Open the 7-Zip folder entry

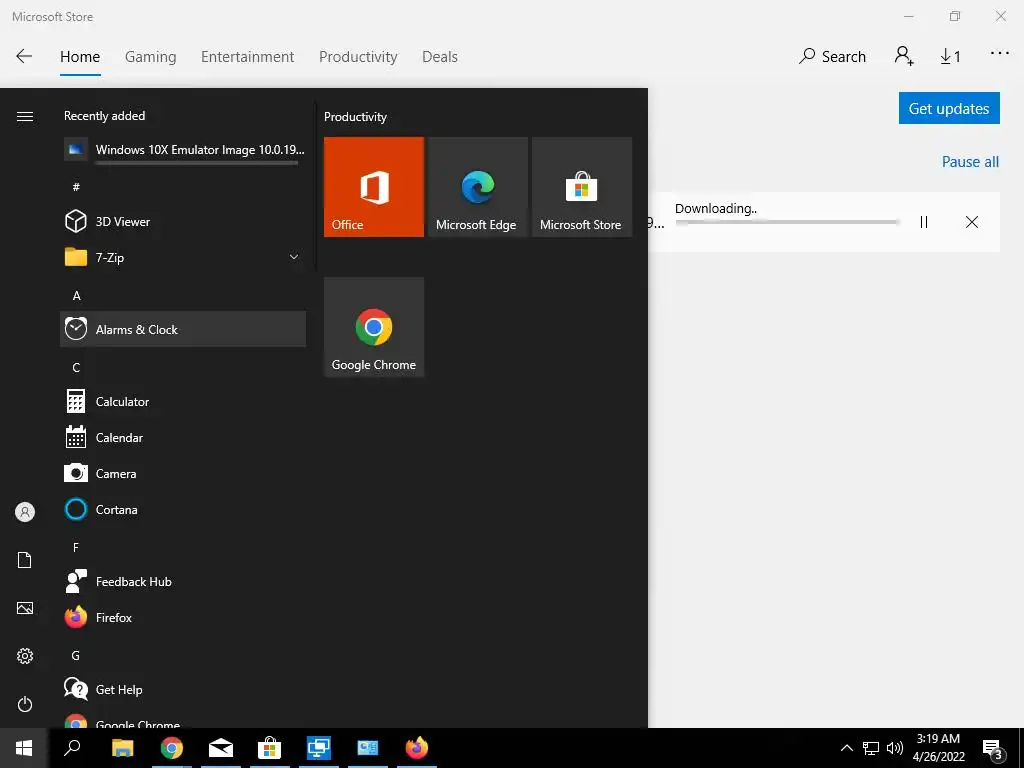[x=183, y=257]
